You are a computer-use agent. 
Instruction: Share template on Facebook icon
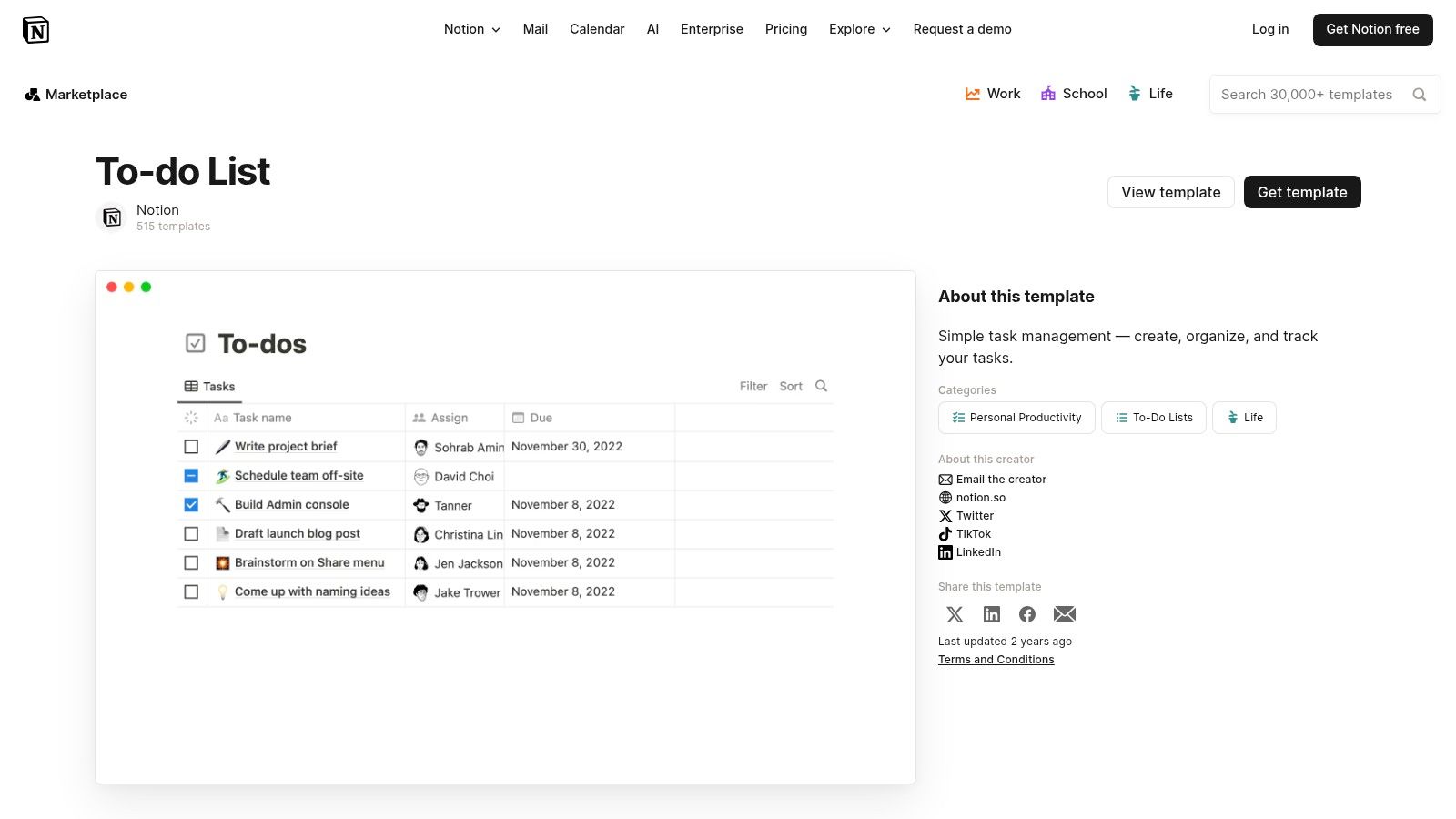pyautogui.click(x=1027, y=614)
